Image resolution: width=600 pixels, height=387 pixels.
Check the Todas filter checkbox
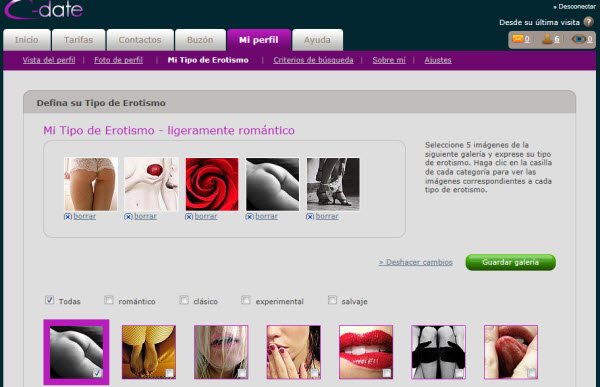[49, 300]
